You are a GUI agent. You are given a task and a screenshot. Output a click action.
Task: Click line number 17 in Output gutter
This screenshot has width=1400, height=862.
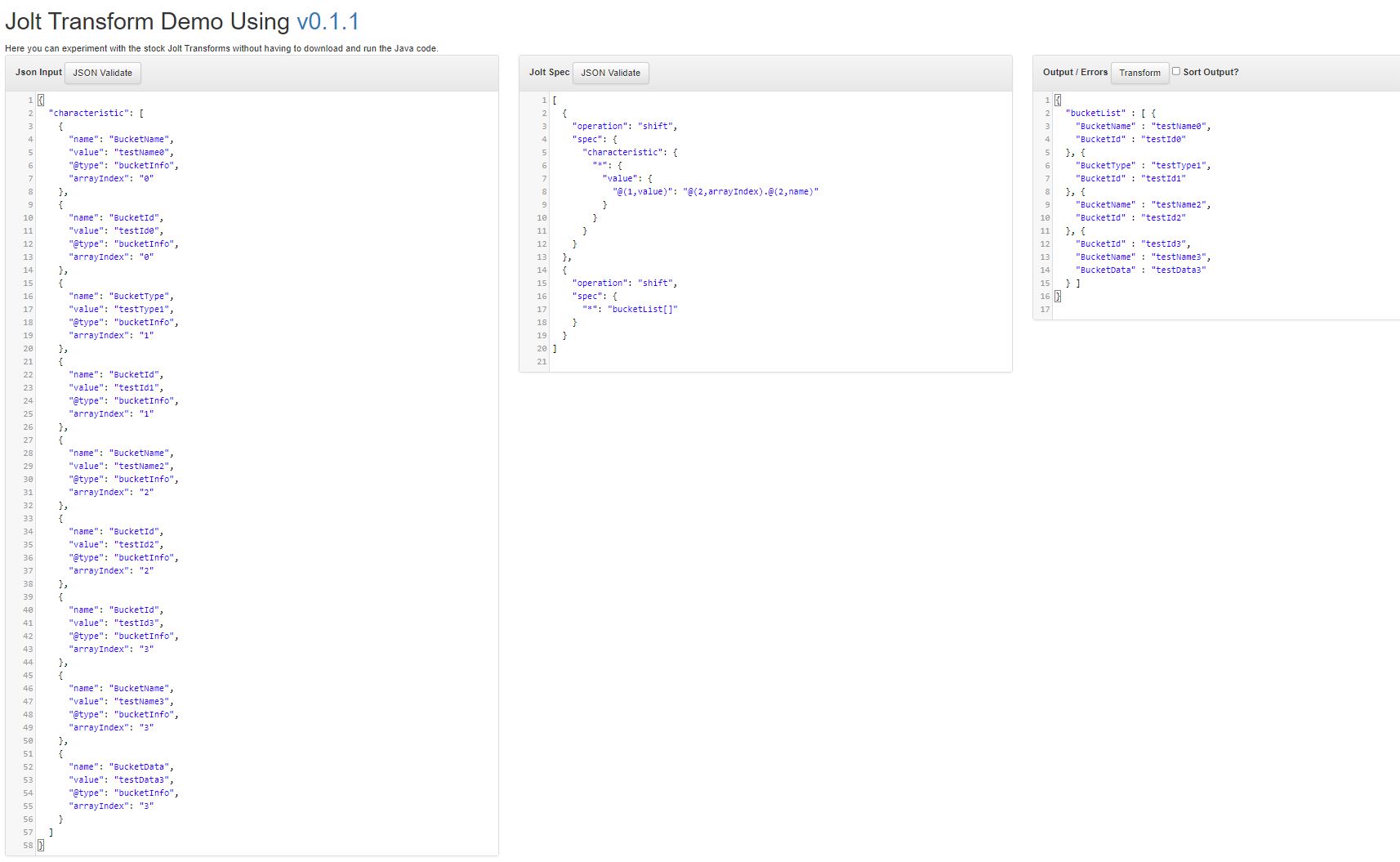click(x=1045, y=309)
